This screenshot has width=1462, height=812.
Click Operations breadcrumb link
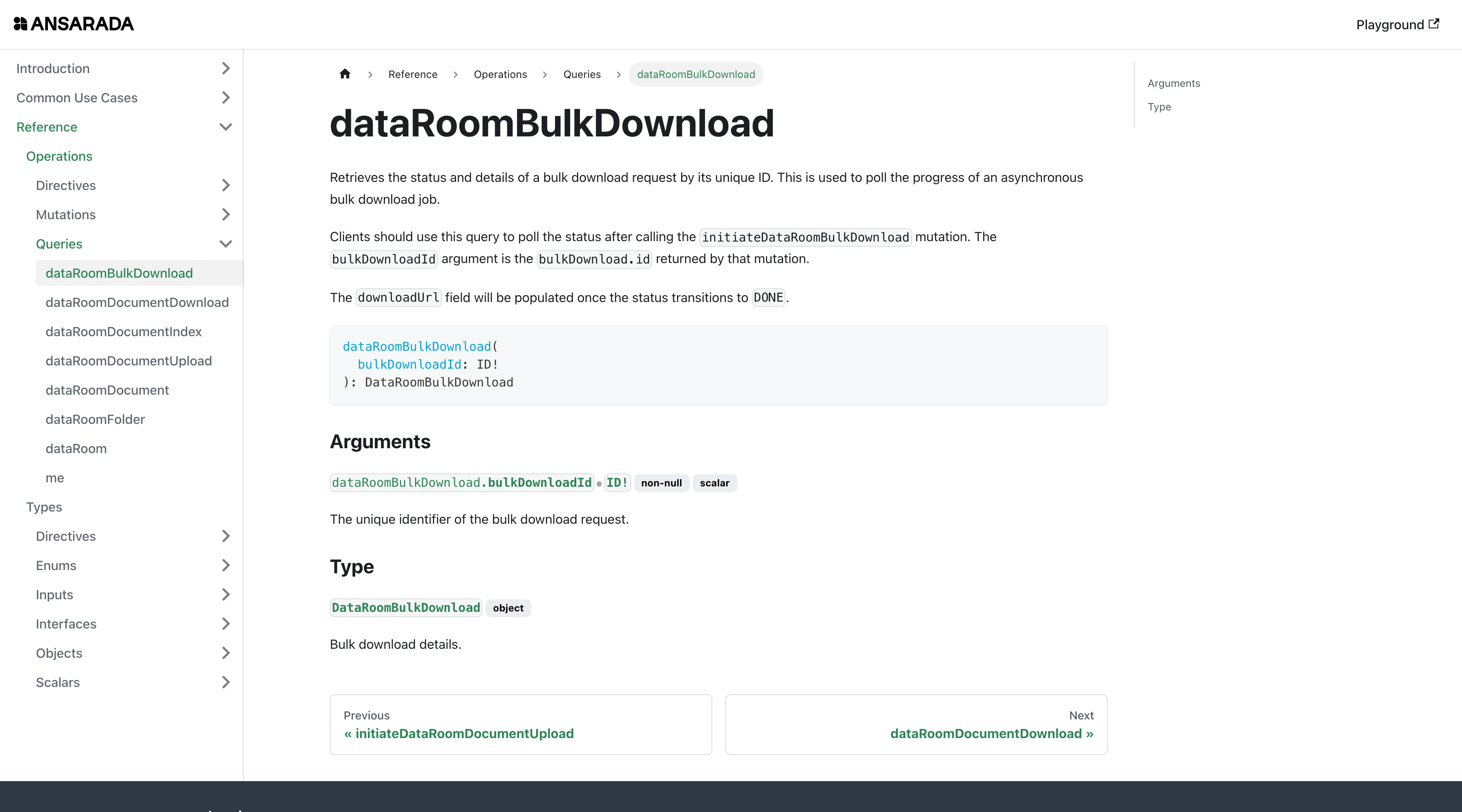click(x=500, y=74)
